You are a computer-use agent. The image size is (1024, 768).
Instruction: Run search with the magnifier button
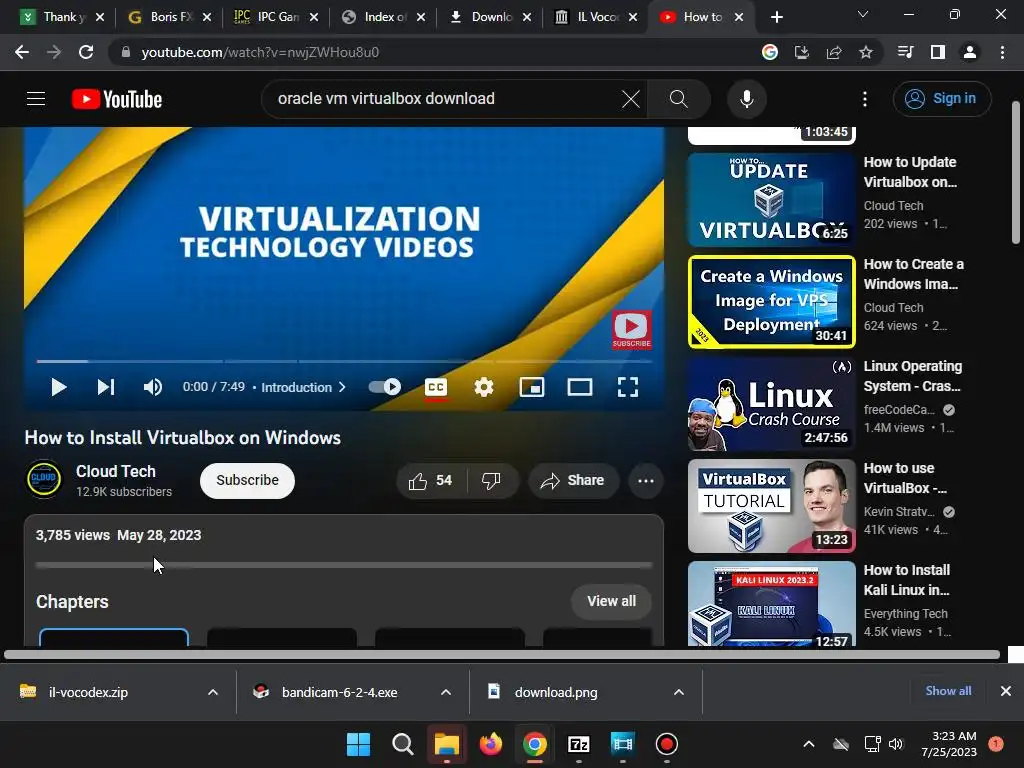click(x=679, y=99)
